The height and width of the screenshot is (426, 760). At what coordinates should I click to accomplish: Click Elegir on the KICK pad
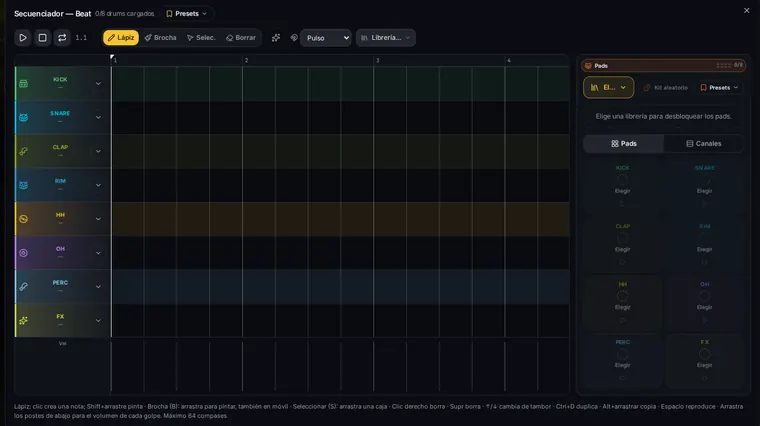pos(622,191)
